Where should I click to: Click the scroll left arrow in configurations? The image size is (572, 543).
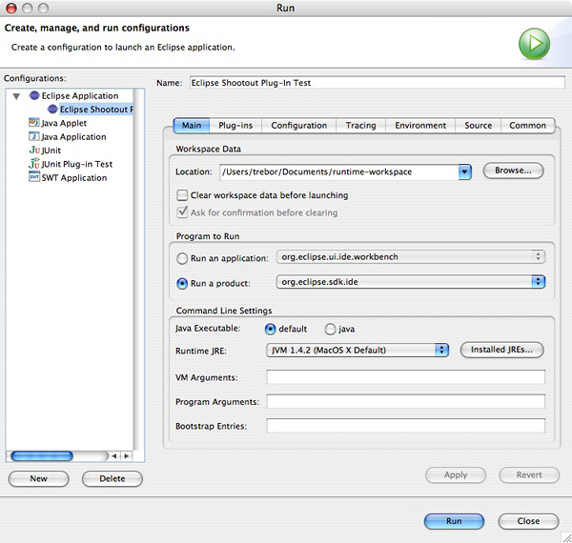(x=114, y=456)
